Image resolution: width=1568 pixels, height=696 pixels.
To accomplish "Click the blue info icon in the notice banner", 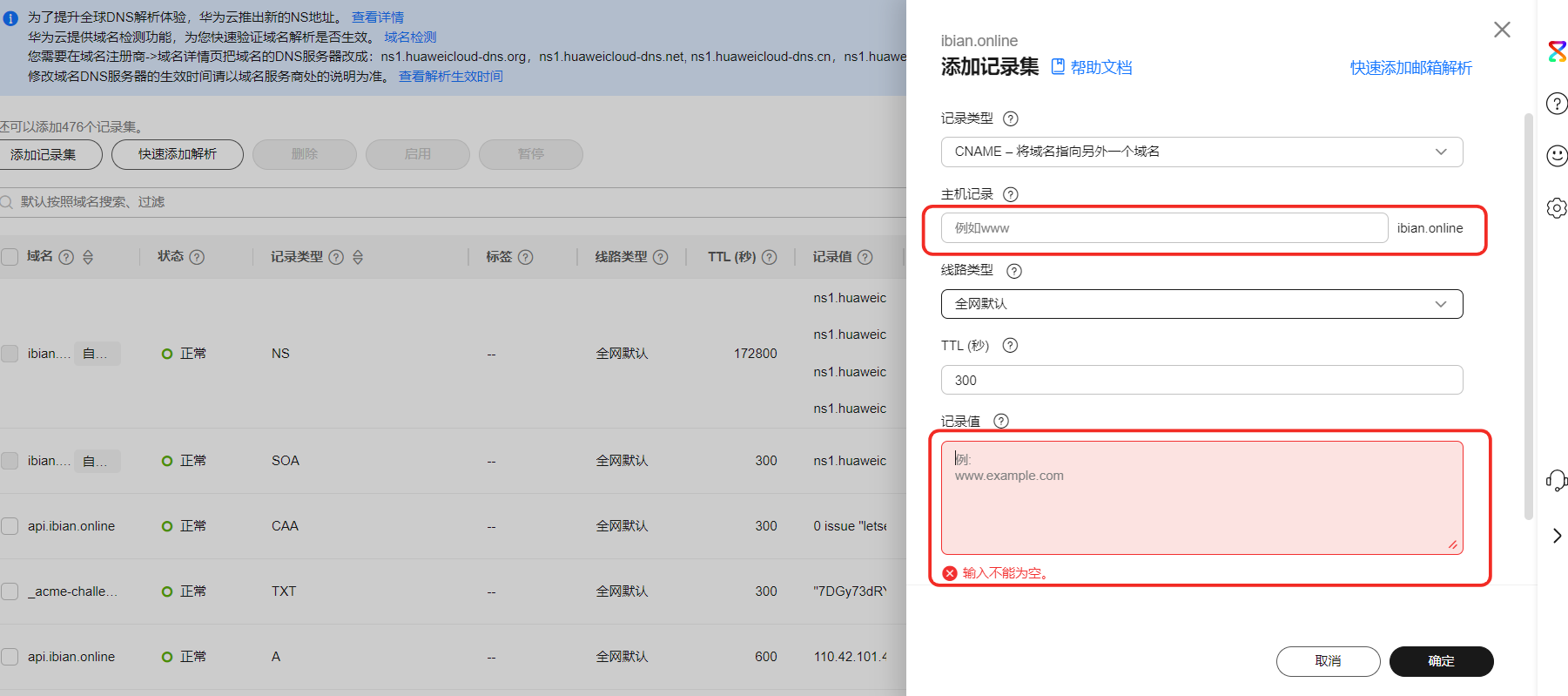I will (x=10, y=18).
